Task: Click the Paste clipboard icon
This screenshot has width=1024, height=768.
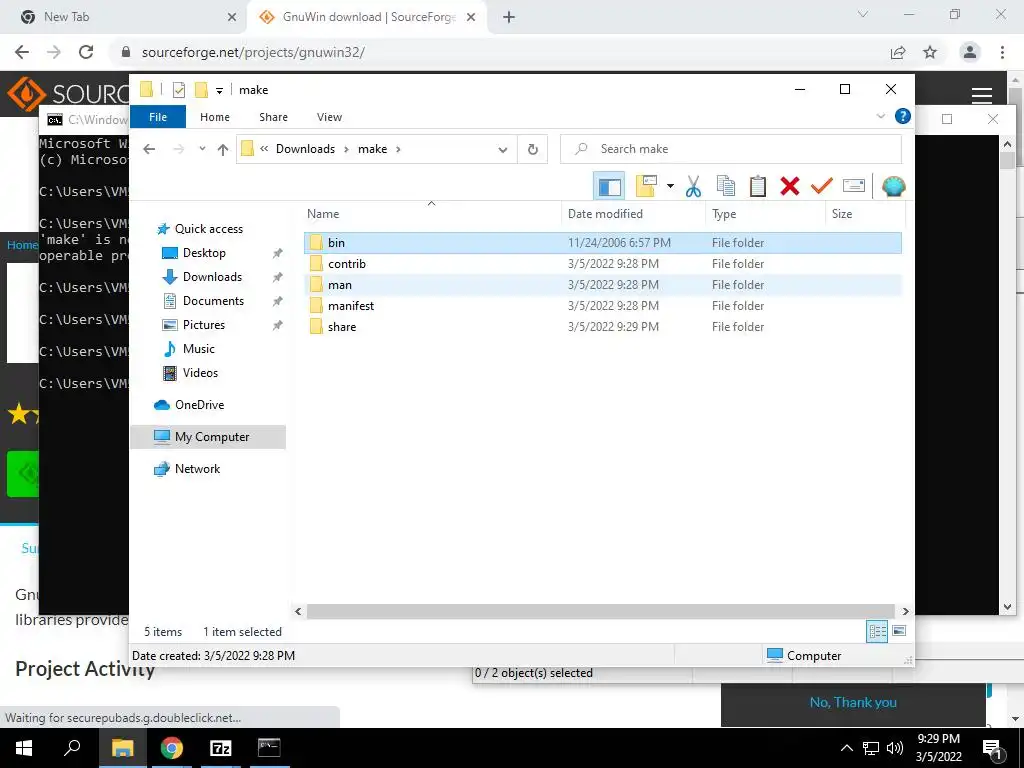Action: 758,187
